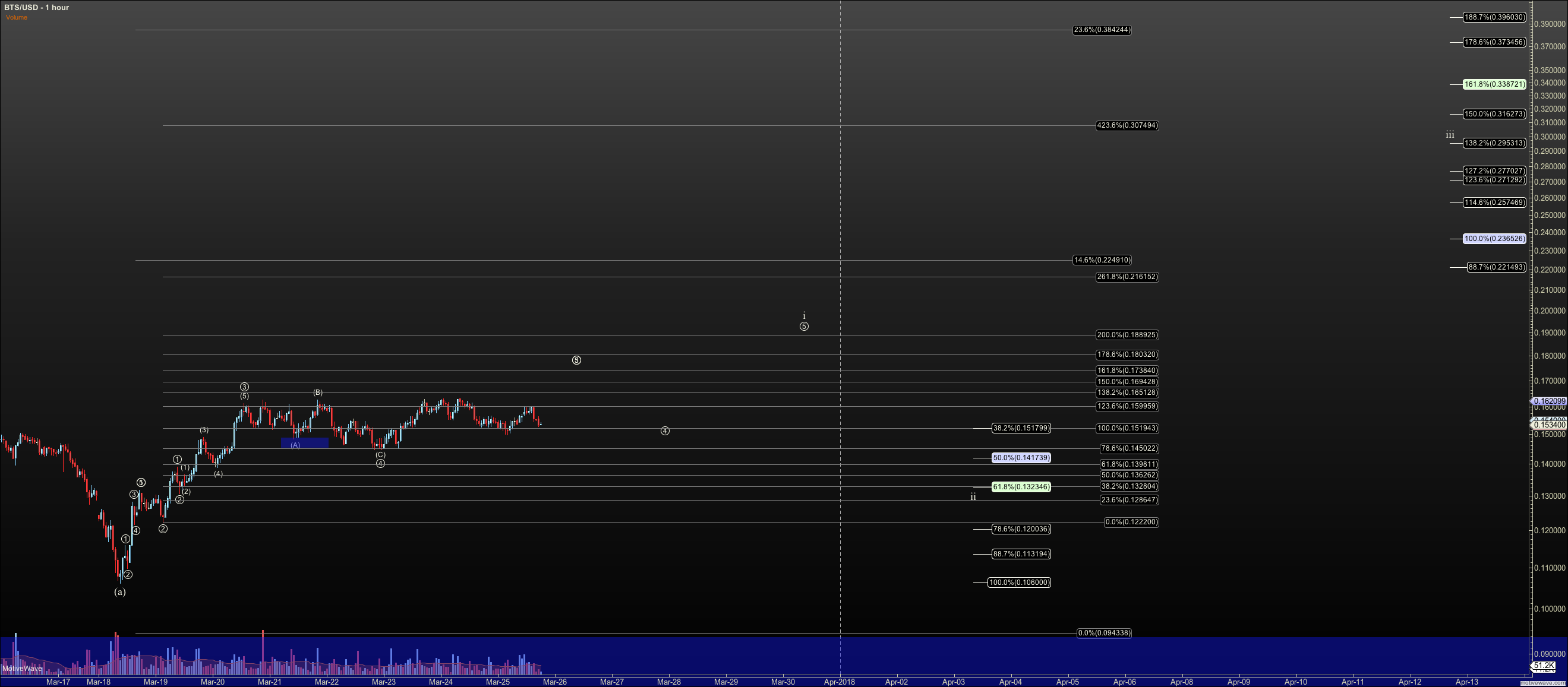Click the 0.0%(0.094338) base level label
Image resolution: width=1568 pixels, height=687 pixels.
click(1103, 633)
